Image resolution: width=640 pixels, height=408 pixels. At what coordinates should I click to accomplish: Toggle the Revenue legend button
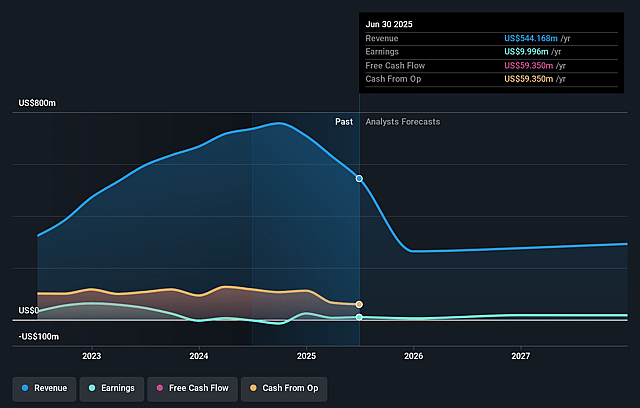(x=44, y=388)
